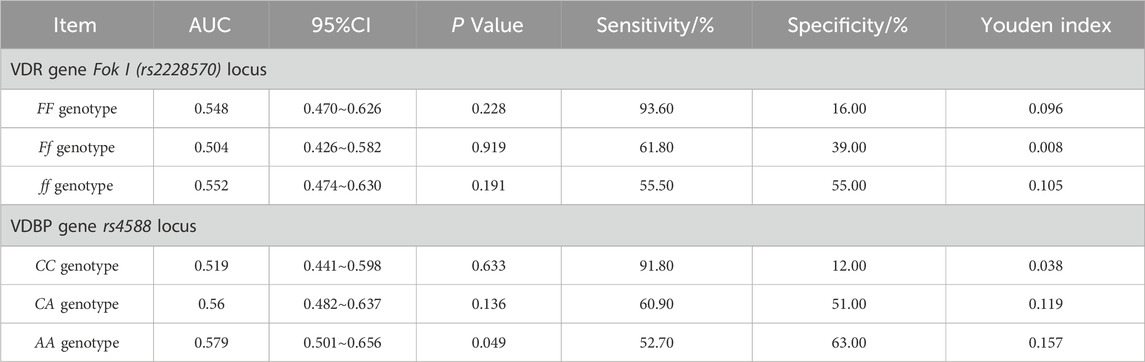
Task: Select the VDR gene Fok I locus row
Action: pos(572,71)
